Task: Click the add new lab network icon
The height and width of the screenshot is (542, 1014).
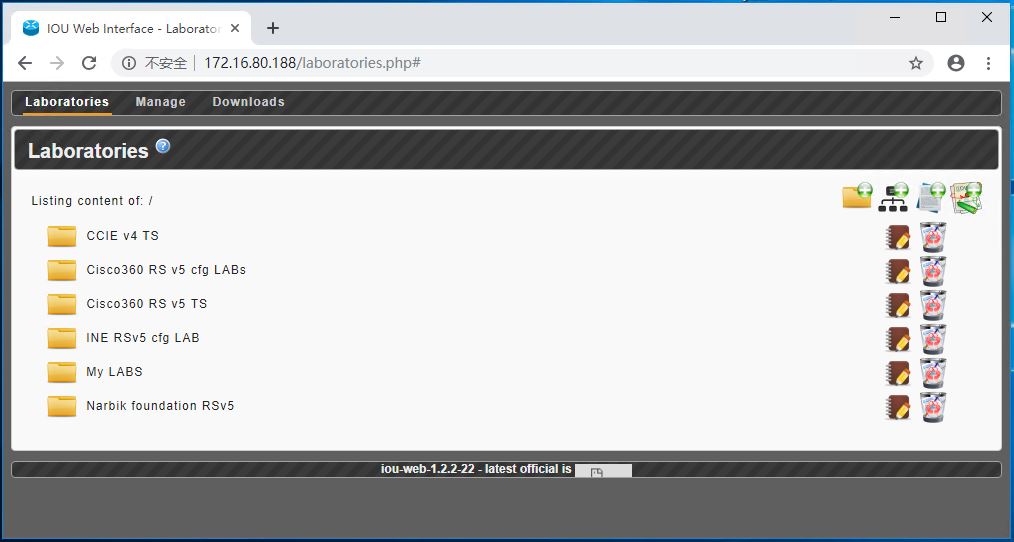Action: [893, 197]
